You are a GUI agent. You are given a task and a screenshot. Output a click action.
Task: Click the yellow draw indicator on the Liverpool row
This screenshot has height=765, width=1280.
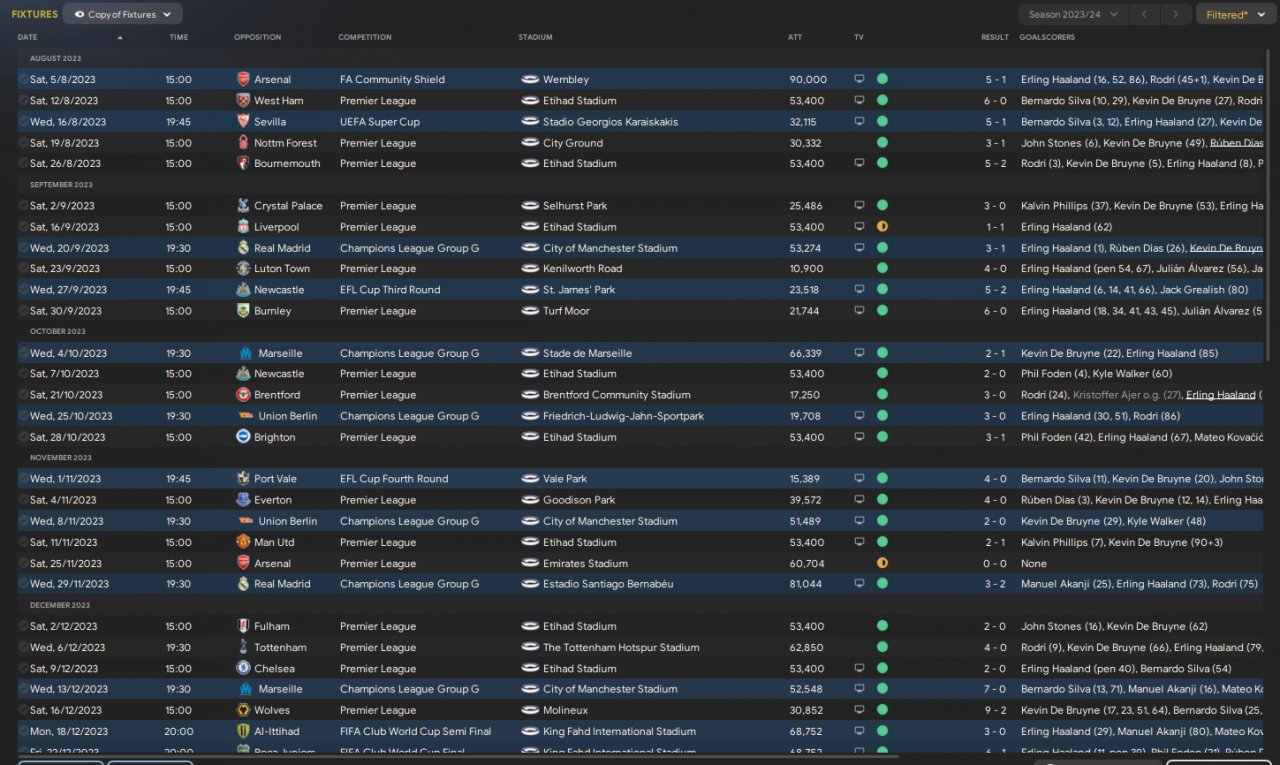882,227
